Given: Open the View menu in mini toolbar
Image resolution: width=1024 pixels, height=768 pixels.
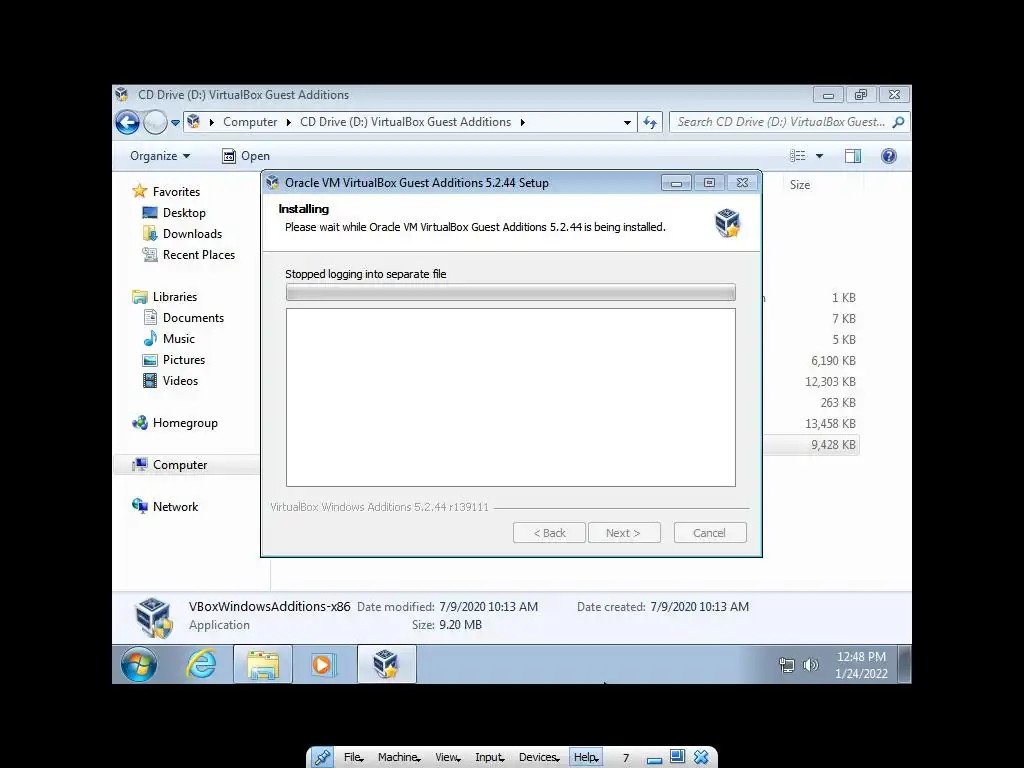Looking at the screenshot, I should (447, 757).
